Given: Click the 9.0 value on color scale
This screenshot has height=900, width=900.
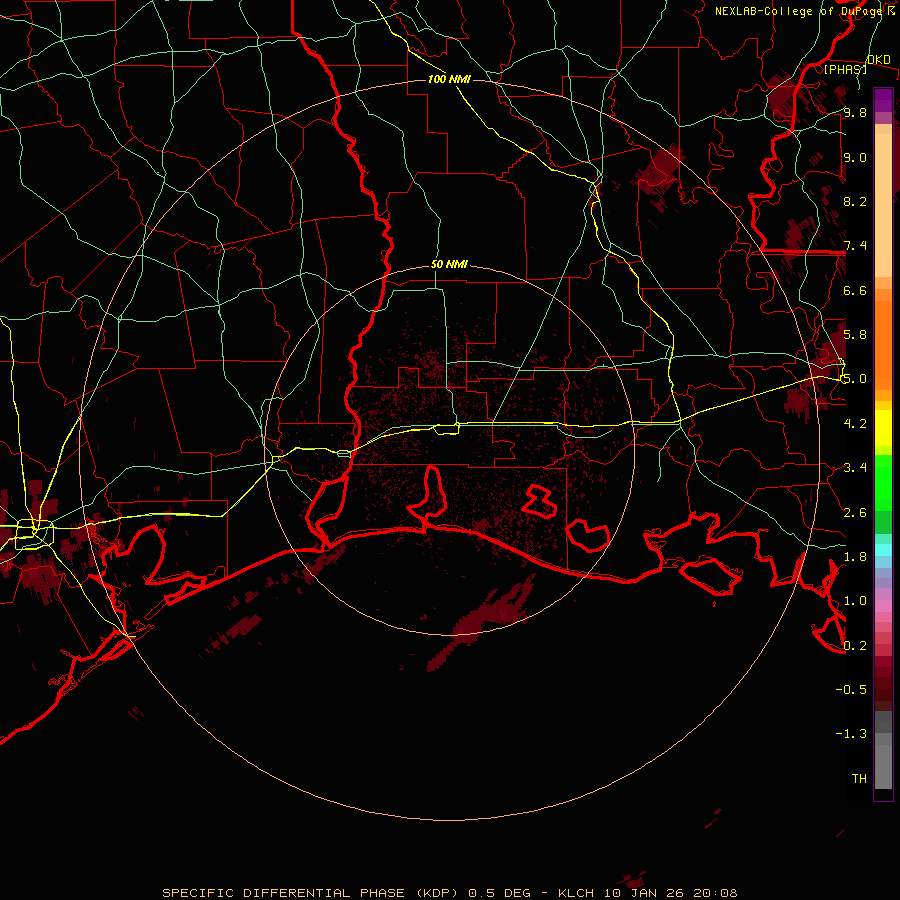Looking at the screenshot, I should tap(855, 157).
